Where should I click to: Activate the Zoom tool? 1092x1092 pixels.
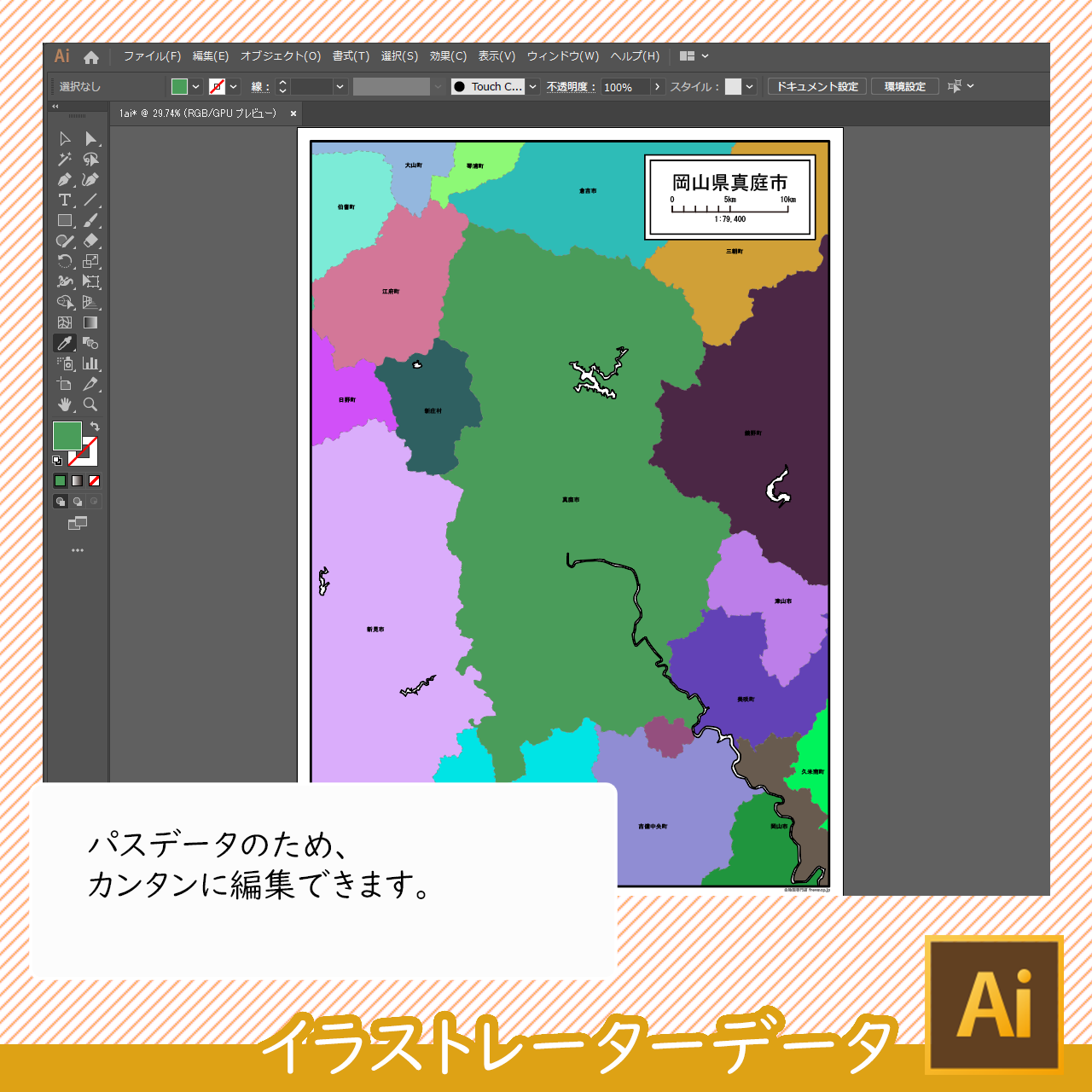tap(90, 404)
